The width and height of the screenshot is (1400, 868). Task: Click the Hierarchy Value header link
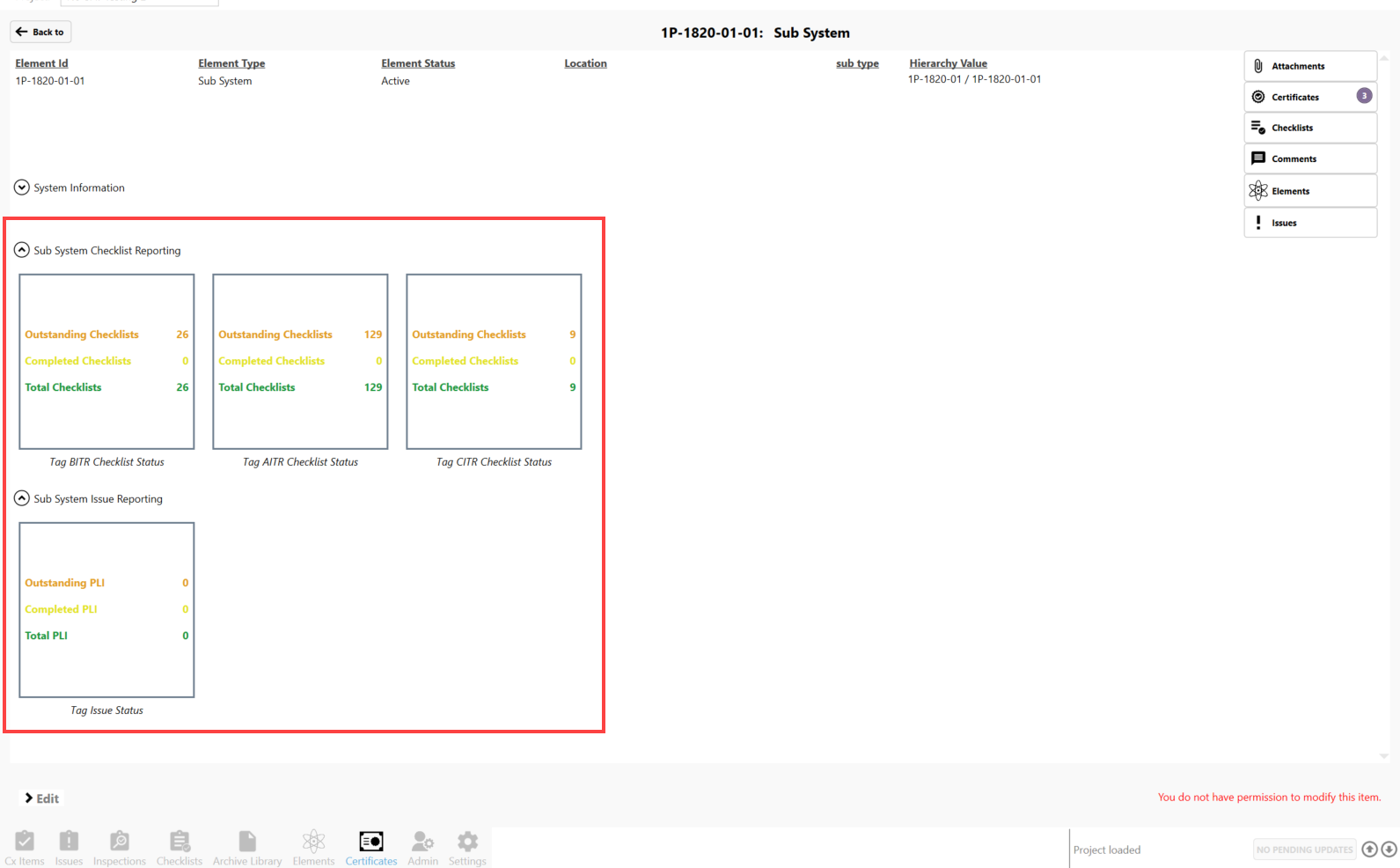click(948, 63)
